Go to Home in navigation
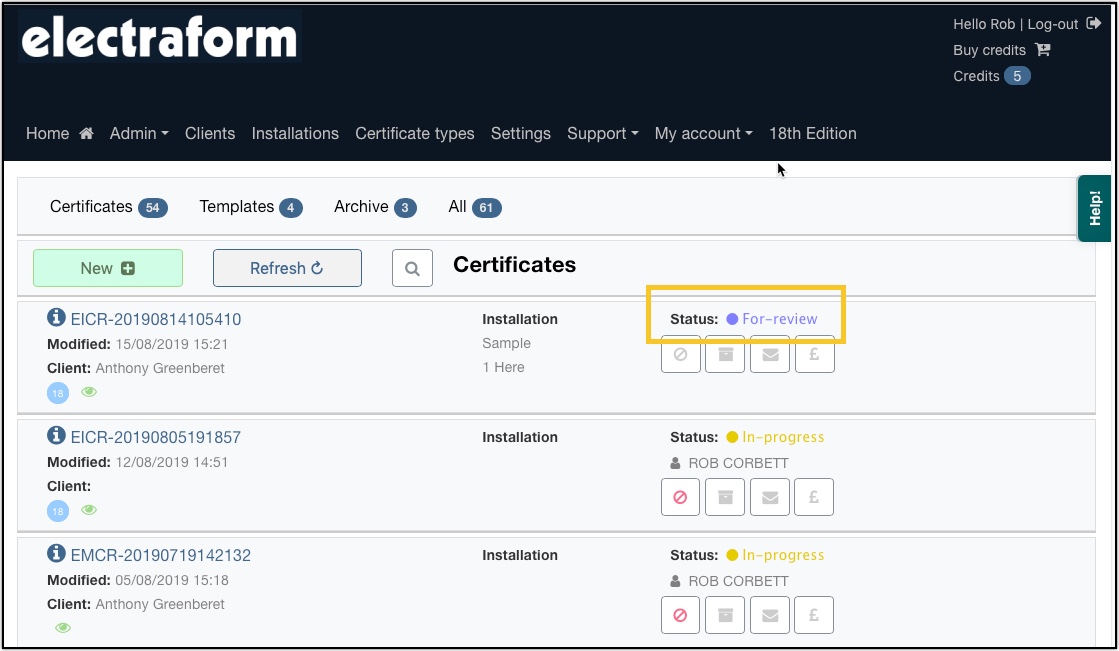This screenshot has height=651, width=1119. [60, 133]
